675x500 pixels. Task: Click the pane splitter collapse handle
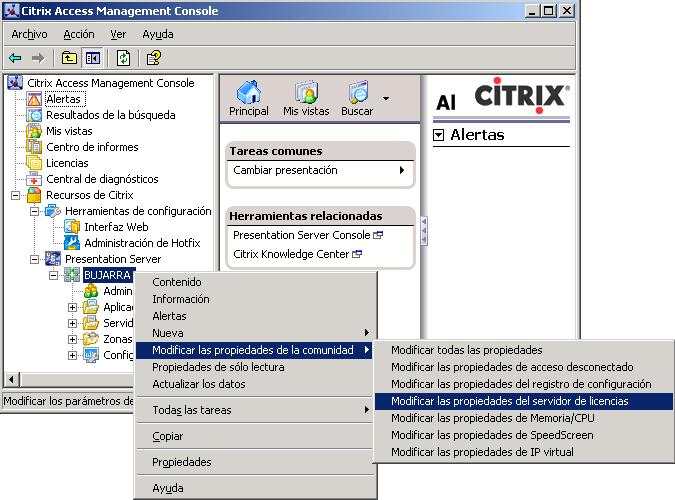click(424, 231)
